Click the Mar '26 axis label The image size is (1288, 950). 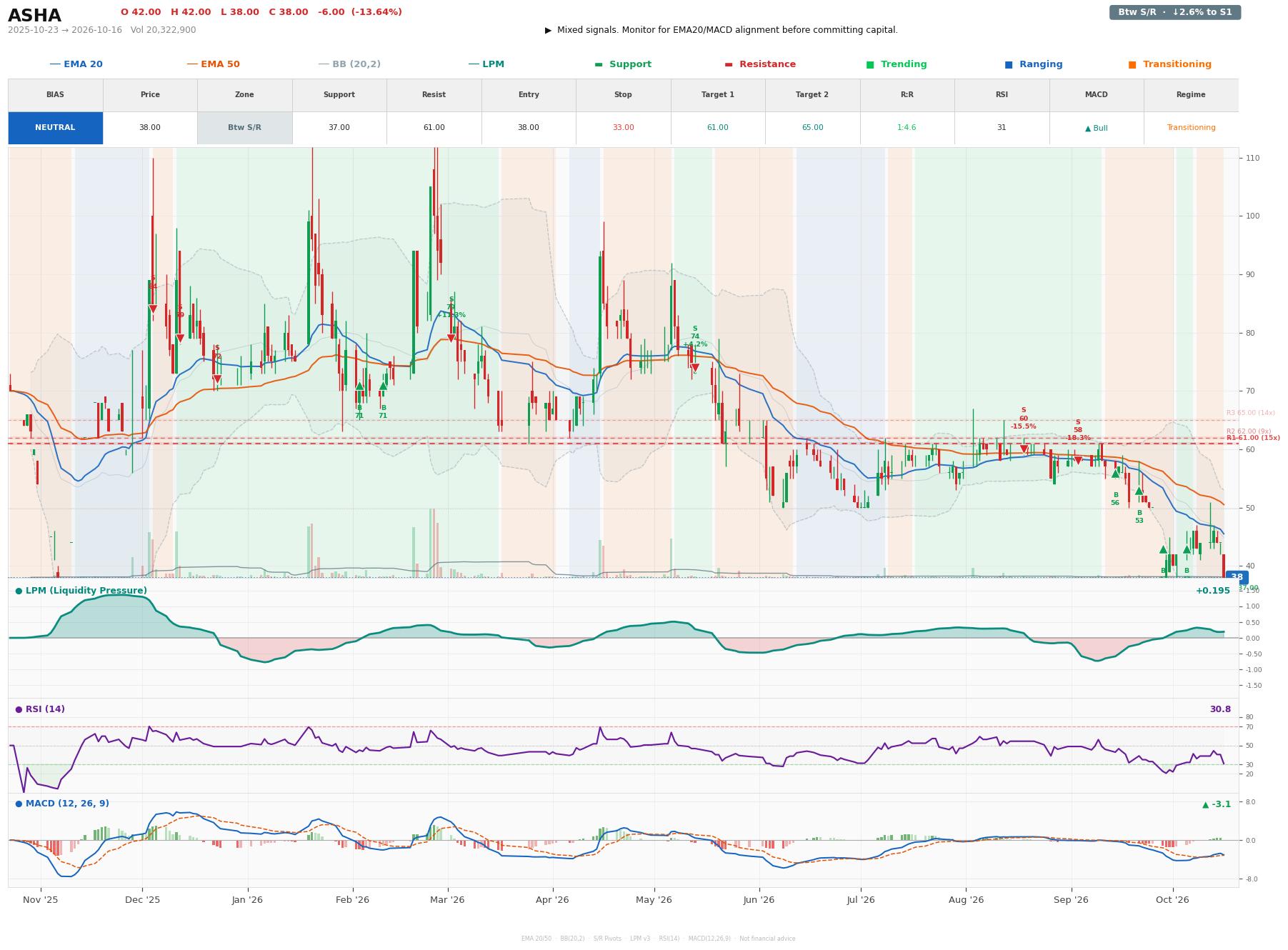pos(447,900)
